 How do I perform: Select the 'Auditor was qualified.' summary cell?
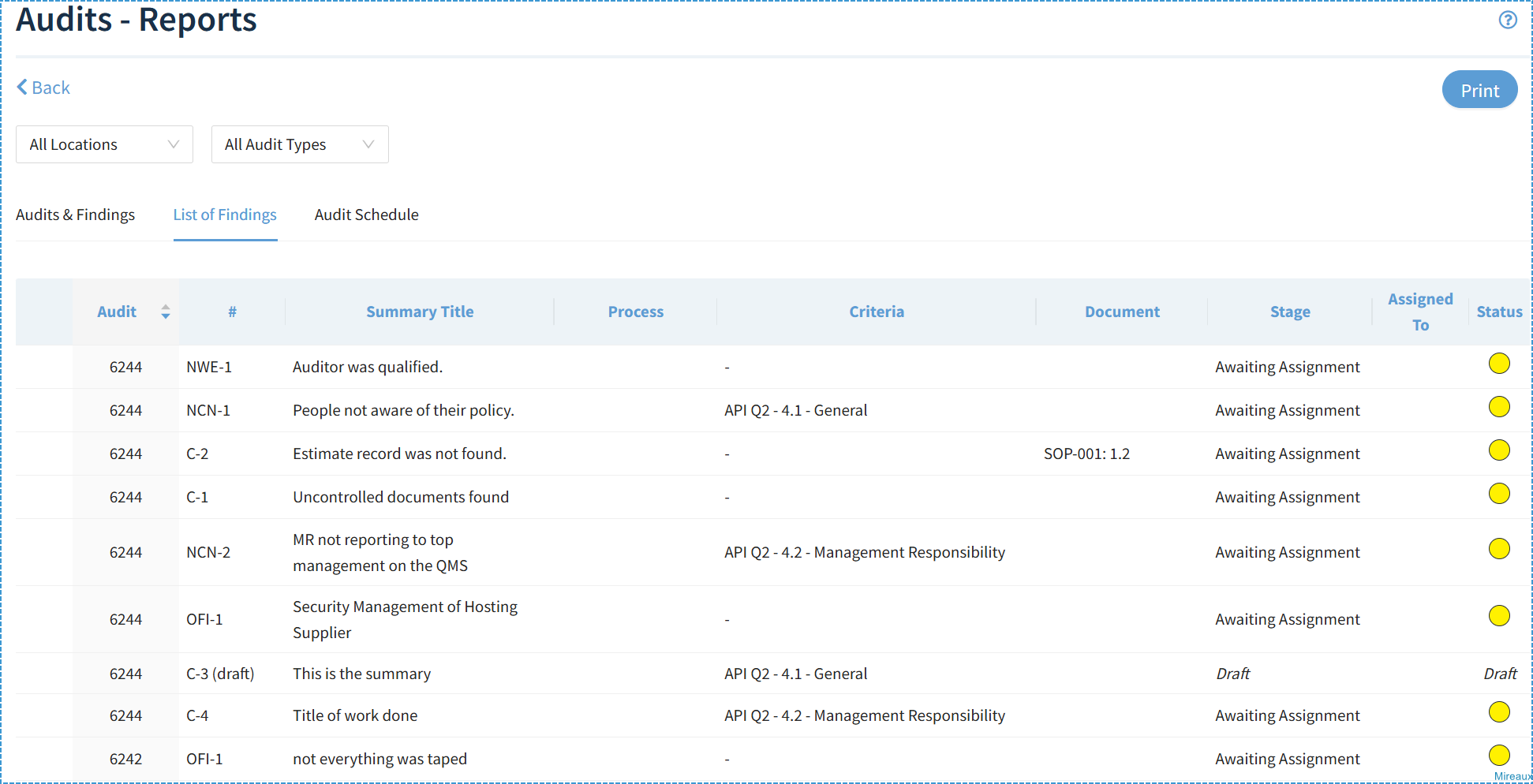click(x=368, y=367)
